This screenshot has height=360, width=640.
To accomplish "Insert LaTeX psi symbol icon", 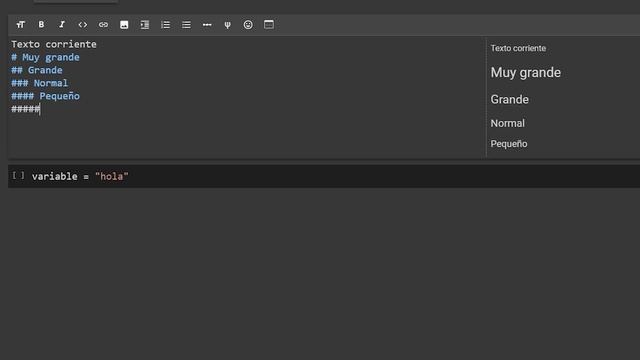I will (227, 25).
